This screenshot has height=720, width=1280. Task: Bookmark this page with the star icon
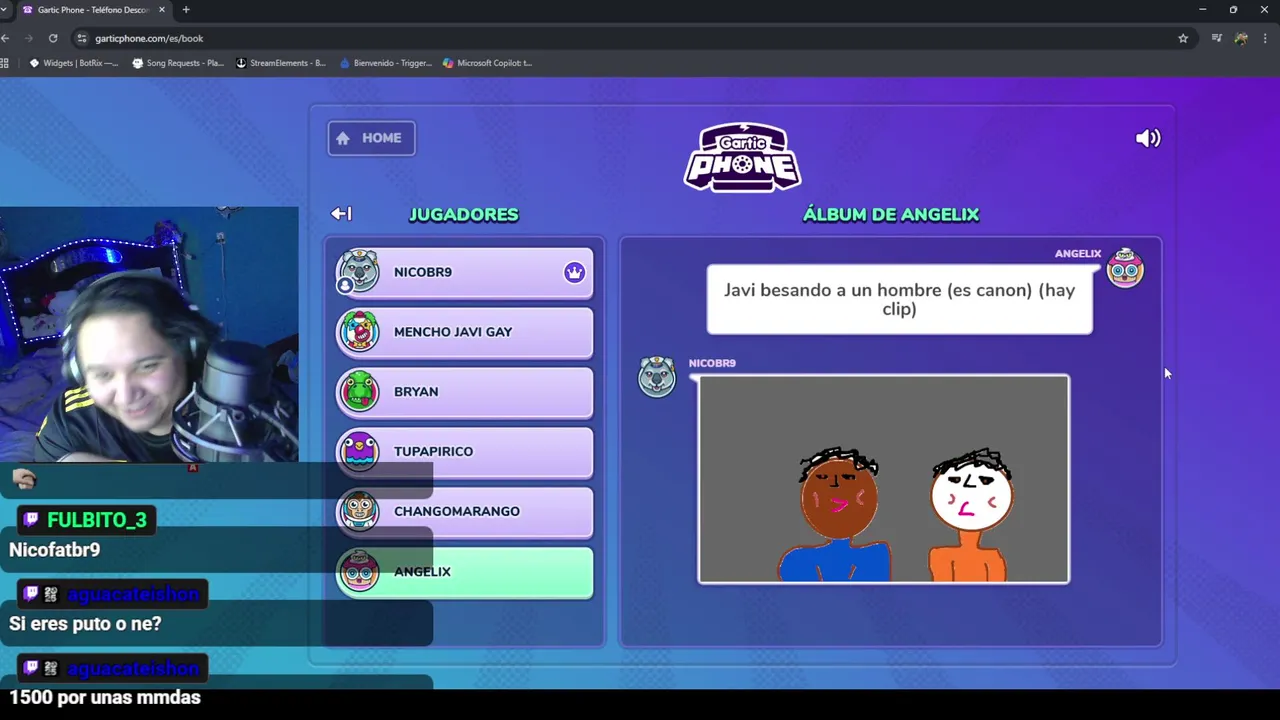(1183, 38)
